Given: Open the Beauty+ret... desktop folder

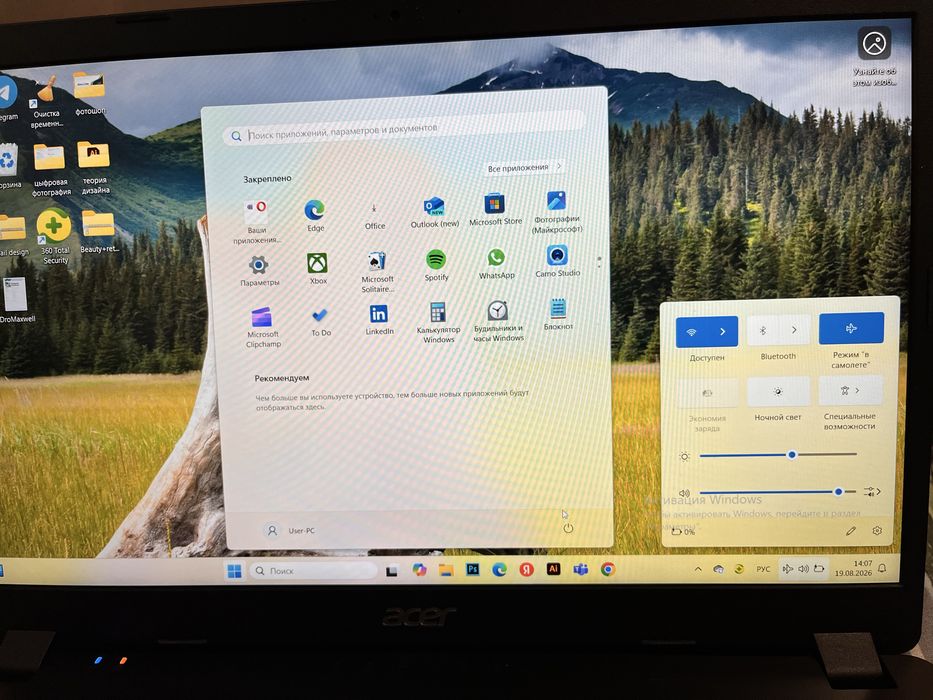Looking at the screenshot, I should (99, 232).
